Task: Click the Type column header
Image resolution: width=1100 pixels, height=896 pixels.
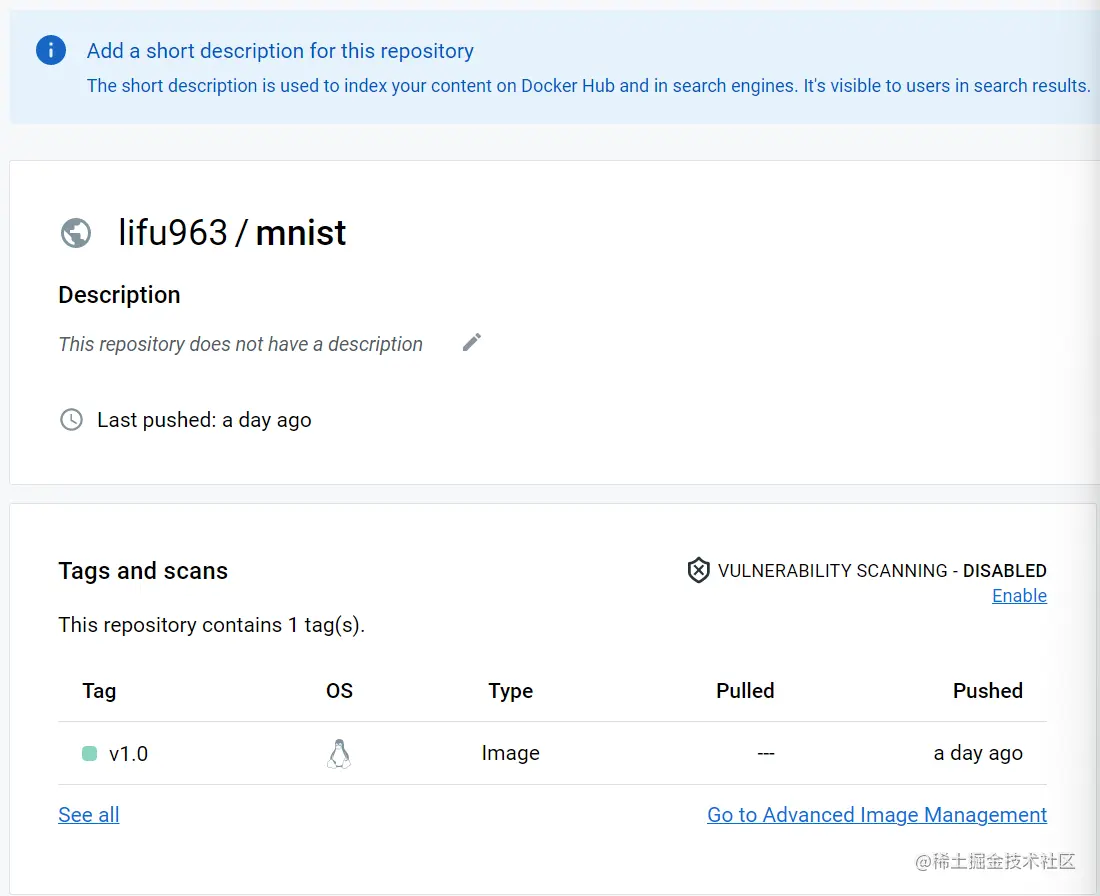Action: 510,691
